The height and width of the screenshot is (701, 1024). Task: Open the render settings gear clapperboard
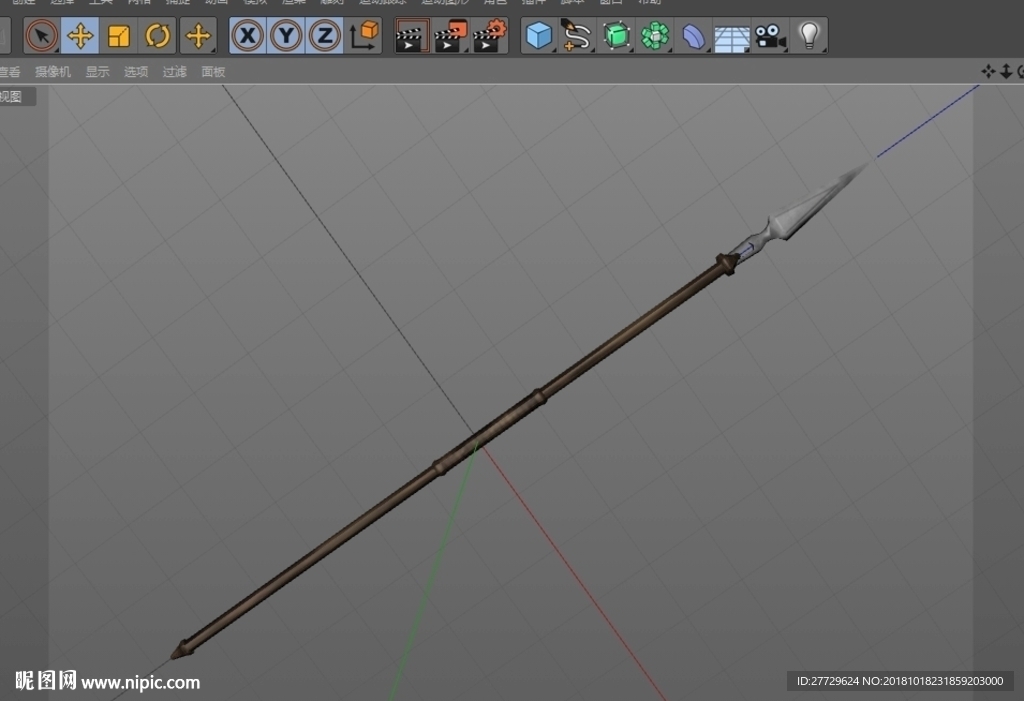[x=490, y=35]
